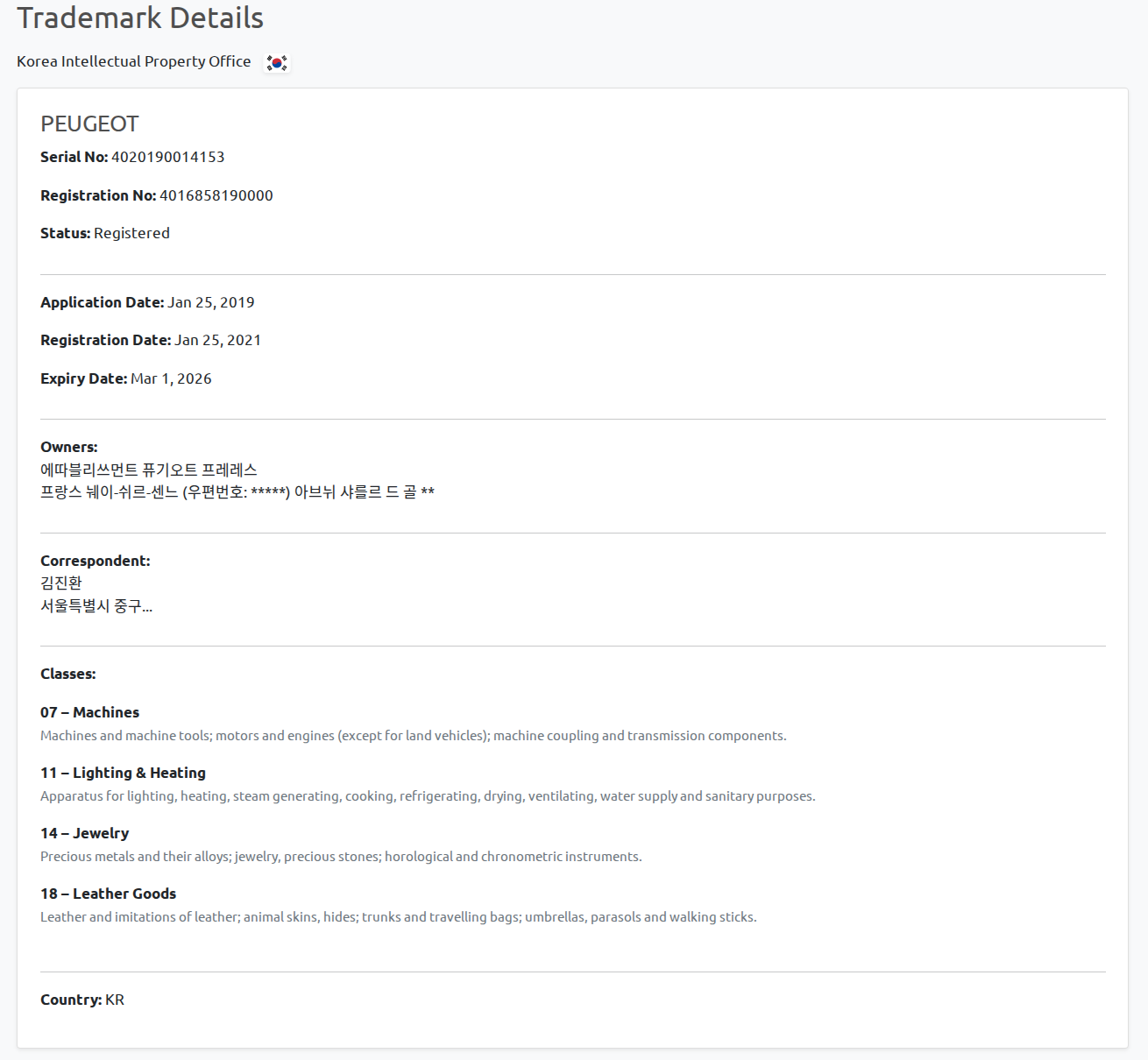Click the owner address line in Korean
Viewport: 1148px width, 1060px height.
pyautogui.click(x=237, y=492)
